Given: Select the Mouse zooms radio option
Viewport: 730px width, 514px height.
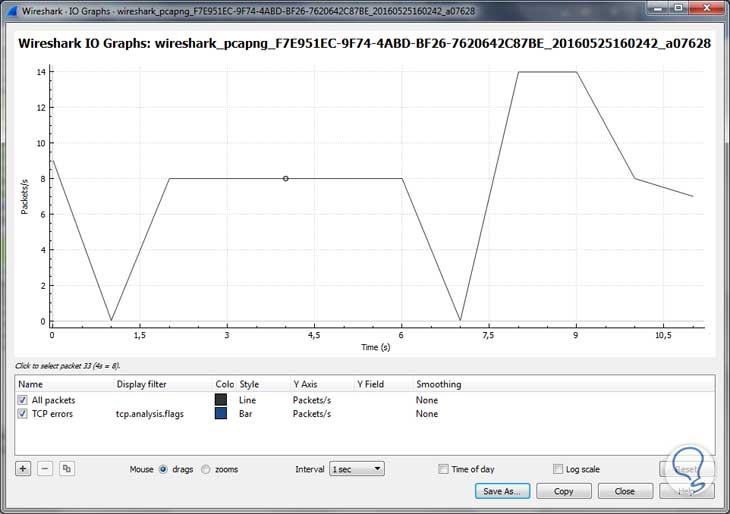Looking at the screenshot, I should [205, 469].
